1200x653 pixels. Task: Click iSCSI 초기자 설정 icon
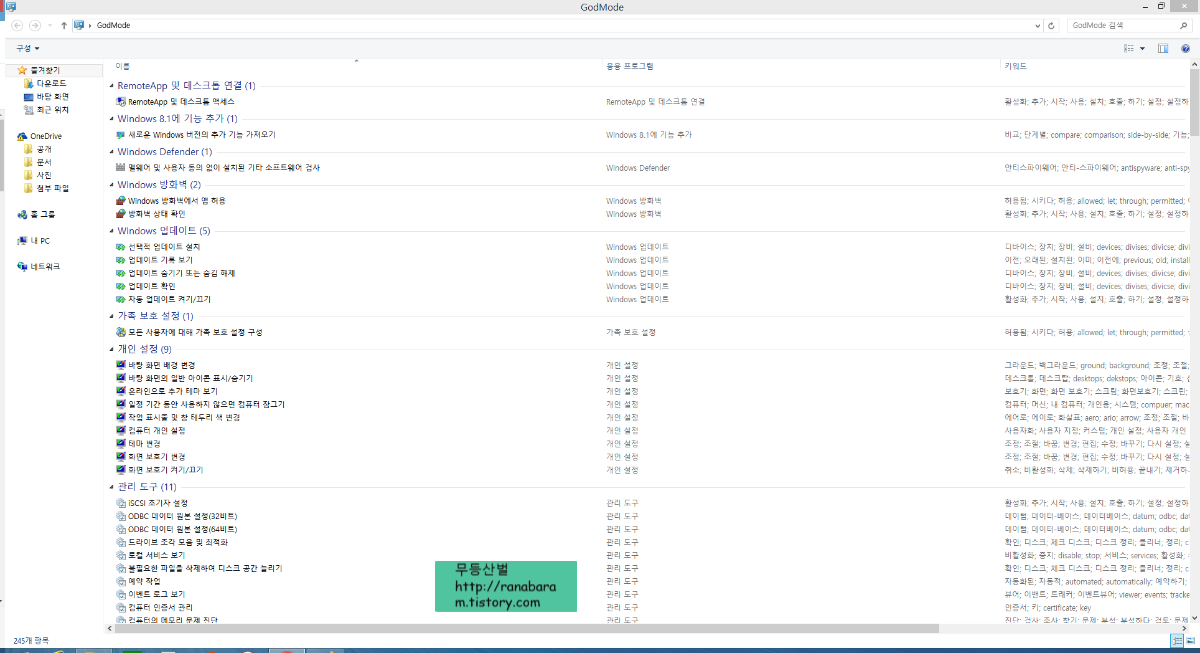(121, 503)
